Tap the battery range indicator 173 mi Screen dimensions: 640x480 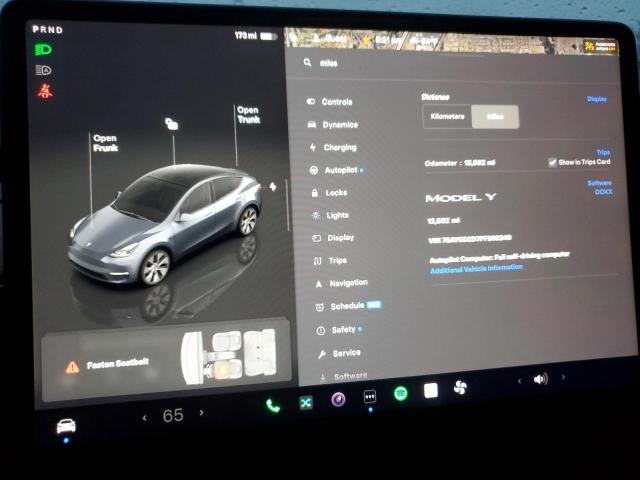tap(256, 36)
